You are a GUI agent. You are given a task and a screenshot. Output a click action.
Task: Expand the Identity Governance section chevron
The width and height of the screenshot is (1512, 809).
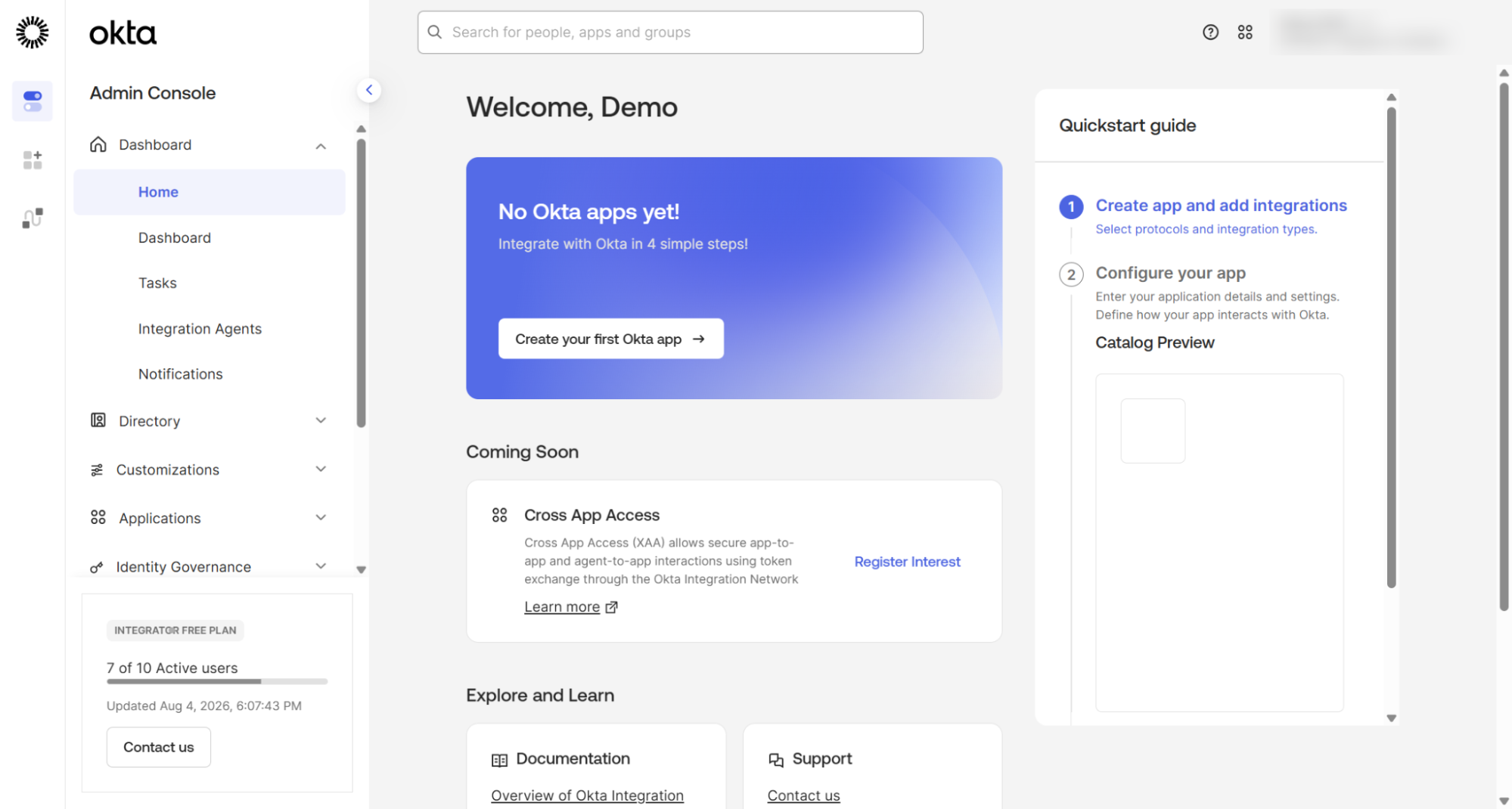point(321,566)
